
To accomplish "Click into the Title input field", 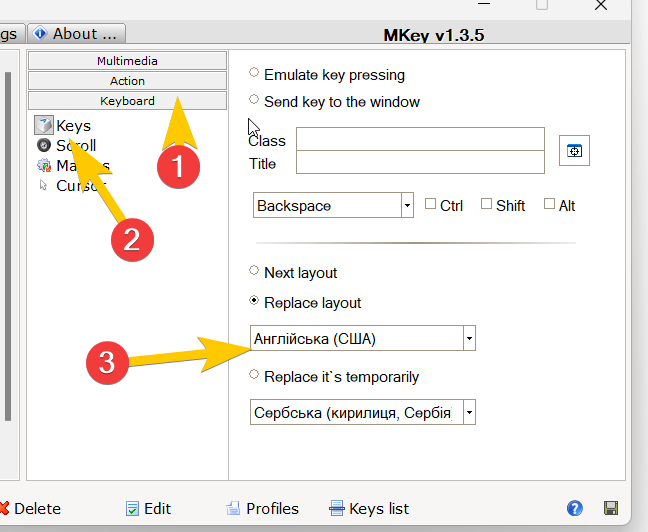I will pos(420,162).
